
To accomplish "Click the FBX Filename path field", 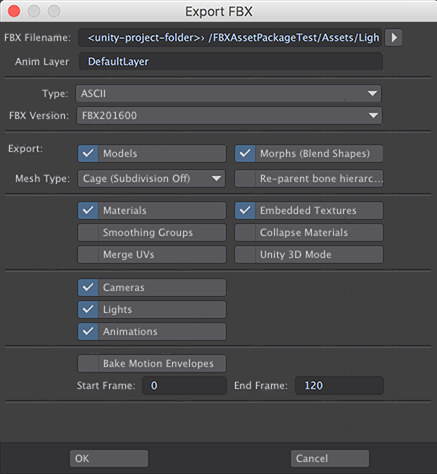I will point(230,37).
